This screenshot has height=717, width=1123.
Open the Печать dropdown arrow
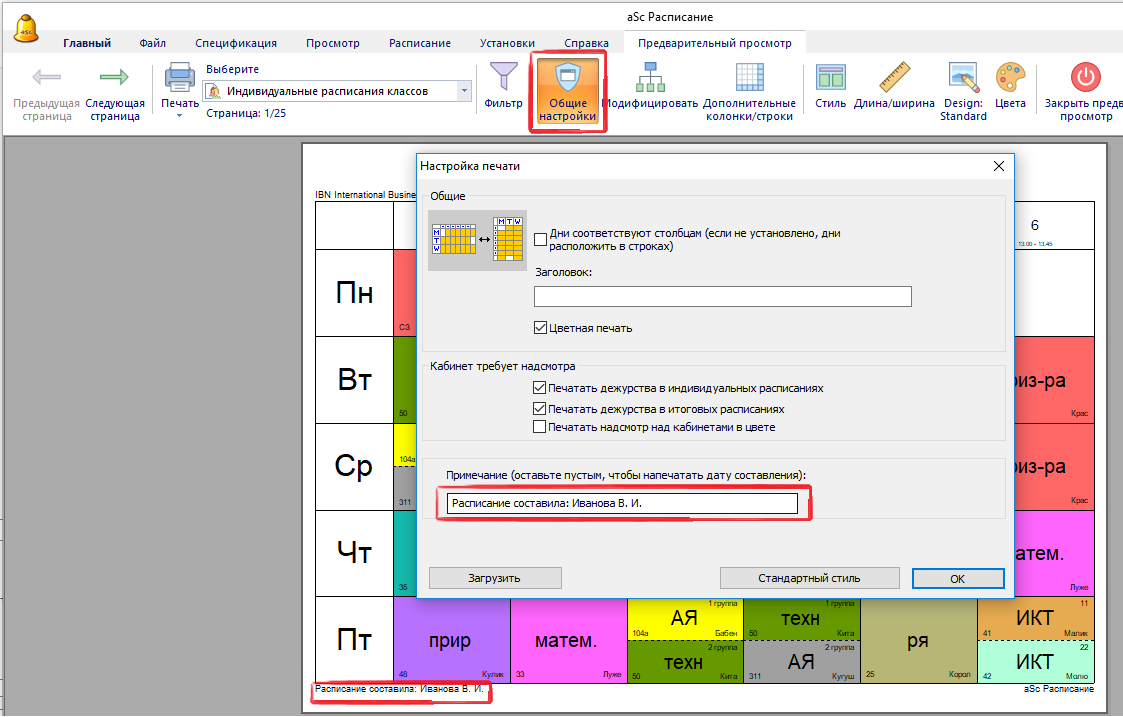tap(180, 116)
